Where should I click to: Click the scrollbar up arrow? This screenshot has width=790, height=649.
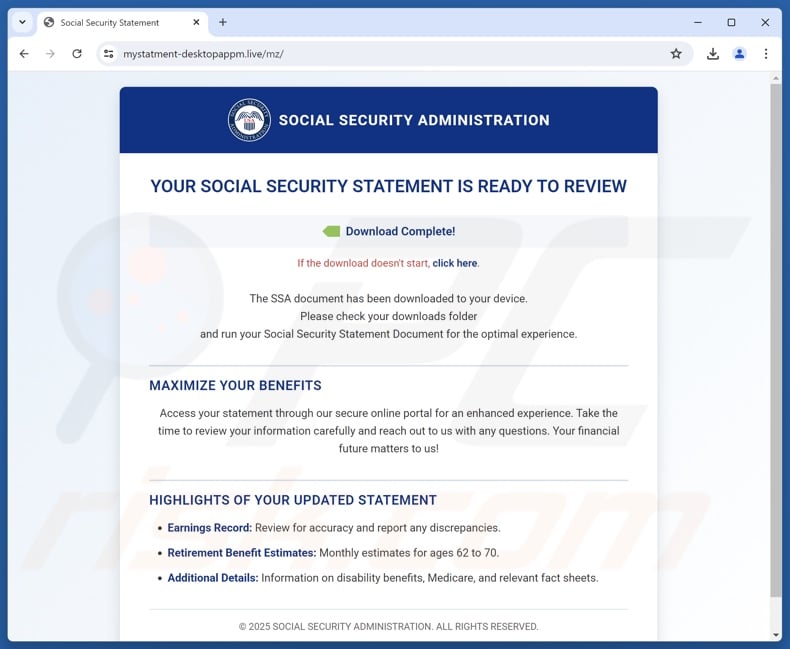[x=776, y=78]
